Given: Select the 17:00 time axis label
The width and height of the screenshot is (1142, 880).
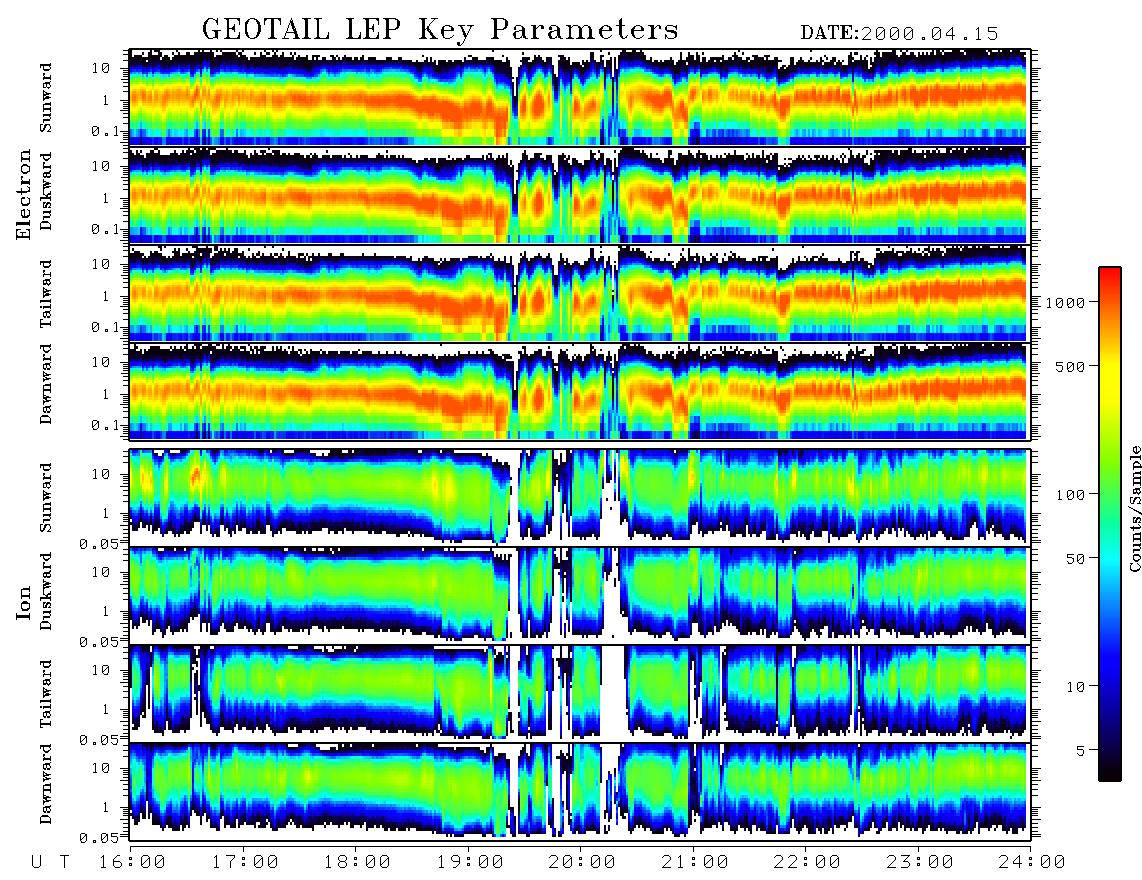Looking at the screenshot, I should point(245,863).
